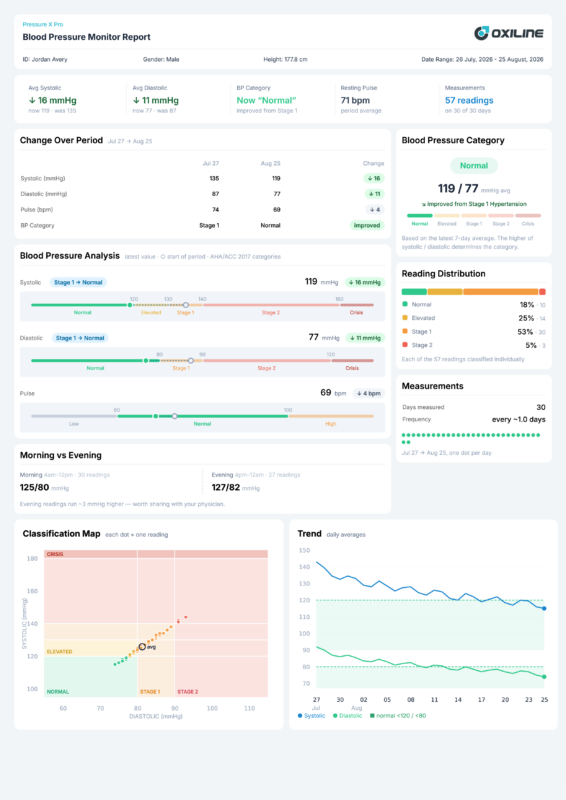This screenshot has height=800, width=566.
Task: Click the 'STAGE 1' zone label in the Classification Map
Action: coord(150,692)
